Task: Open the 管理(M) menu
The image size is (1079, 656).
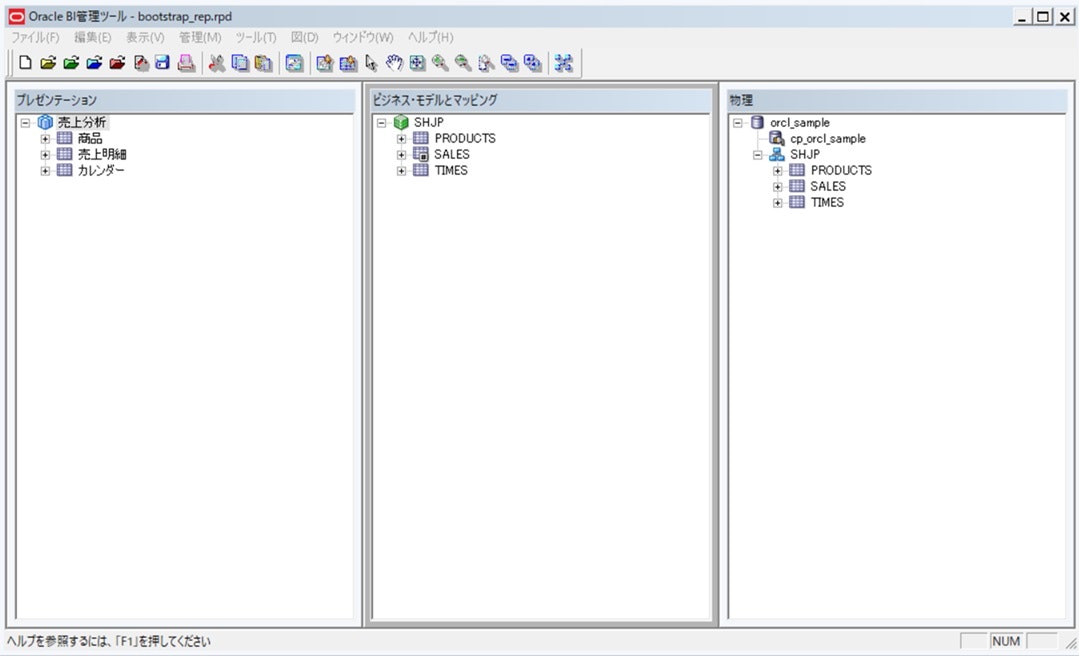Action: coord(200,37)
